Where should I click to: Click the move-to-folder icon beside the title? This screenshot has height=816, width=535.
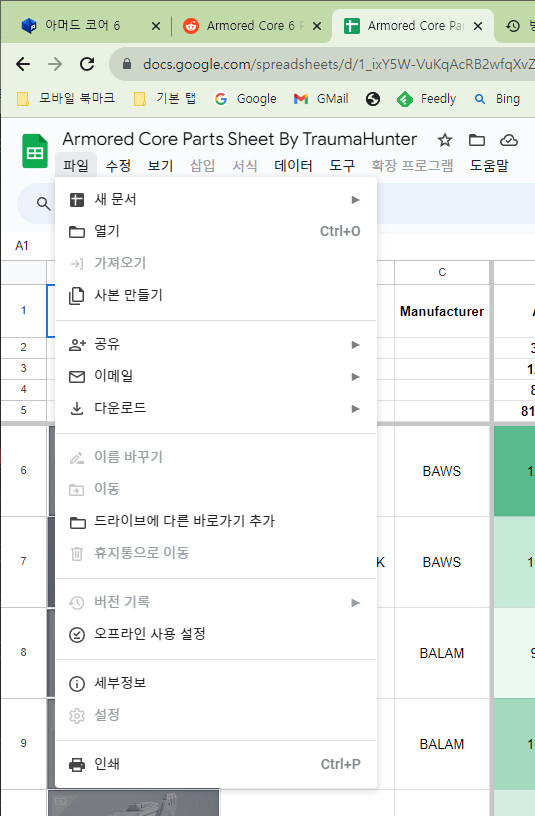(477, 139)
